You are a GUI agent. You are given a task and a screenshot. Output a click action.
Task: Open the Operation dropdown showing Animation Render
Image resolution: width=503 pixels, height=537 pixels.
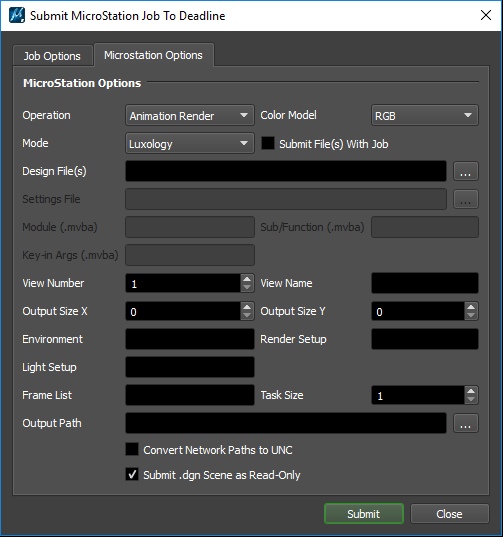coord(190,115)
